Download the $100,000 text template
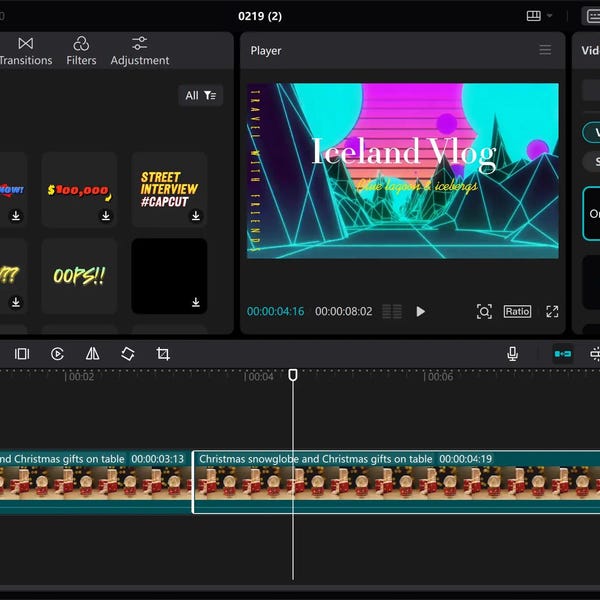Image resolution: width=600 pixels, height=600 pixels. [x=106, y=216]
